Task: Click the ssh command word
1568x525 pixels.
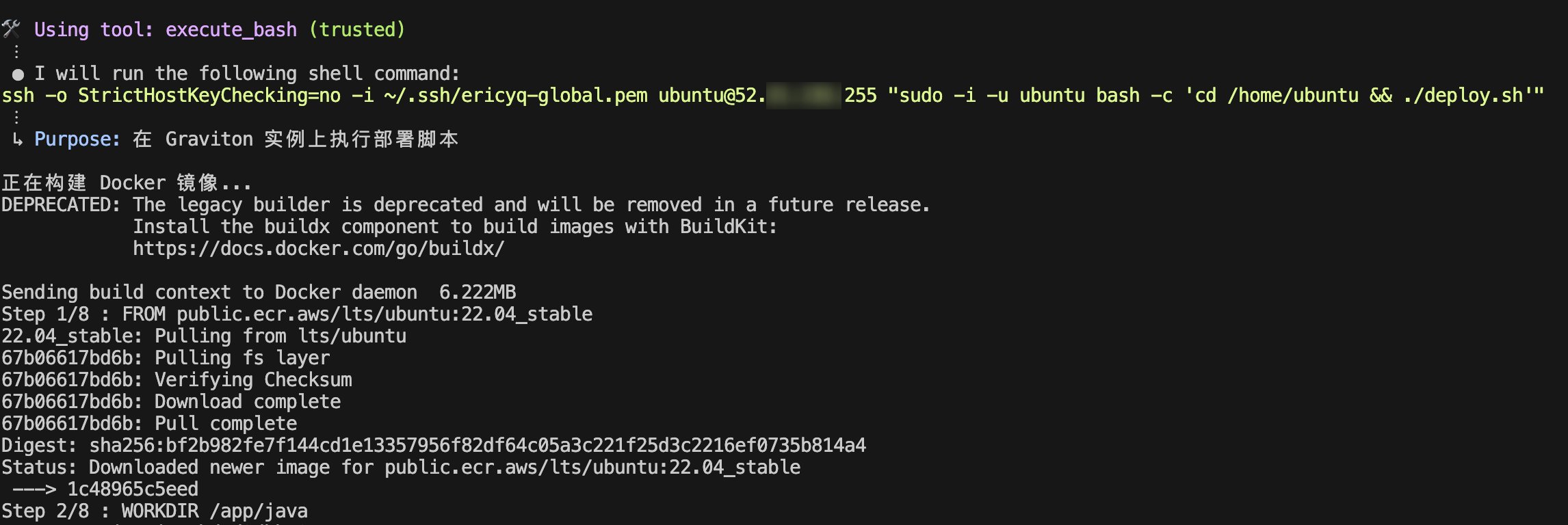Action: pyautogui.click(x=18, y=96)
